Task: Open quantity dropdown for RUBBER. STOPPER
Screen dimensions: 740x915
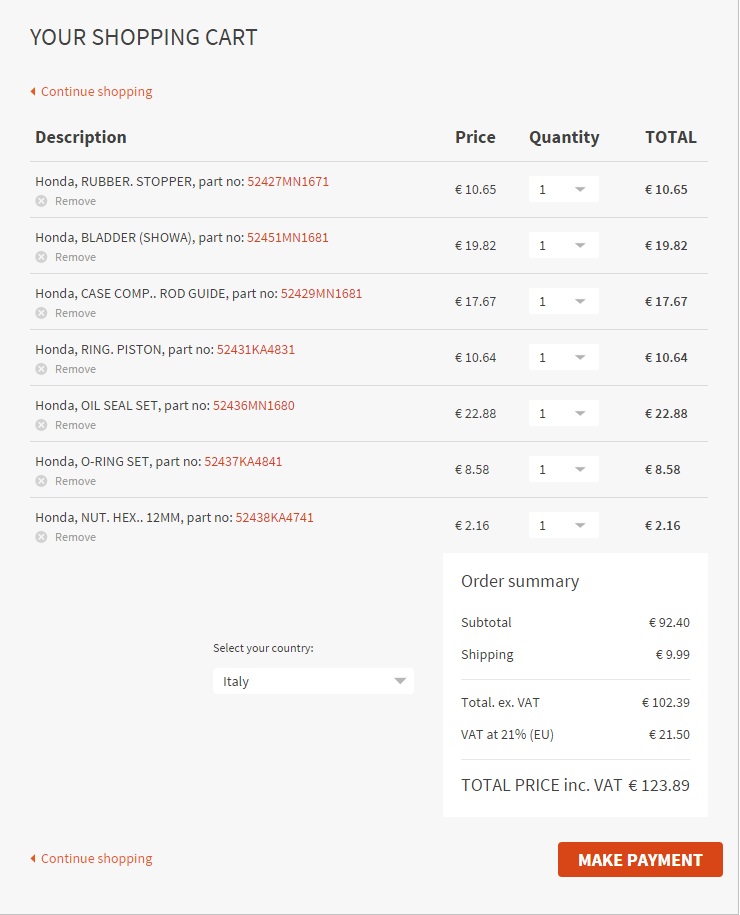Action: (x=564, y=189)
